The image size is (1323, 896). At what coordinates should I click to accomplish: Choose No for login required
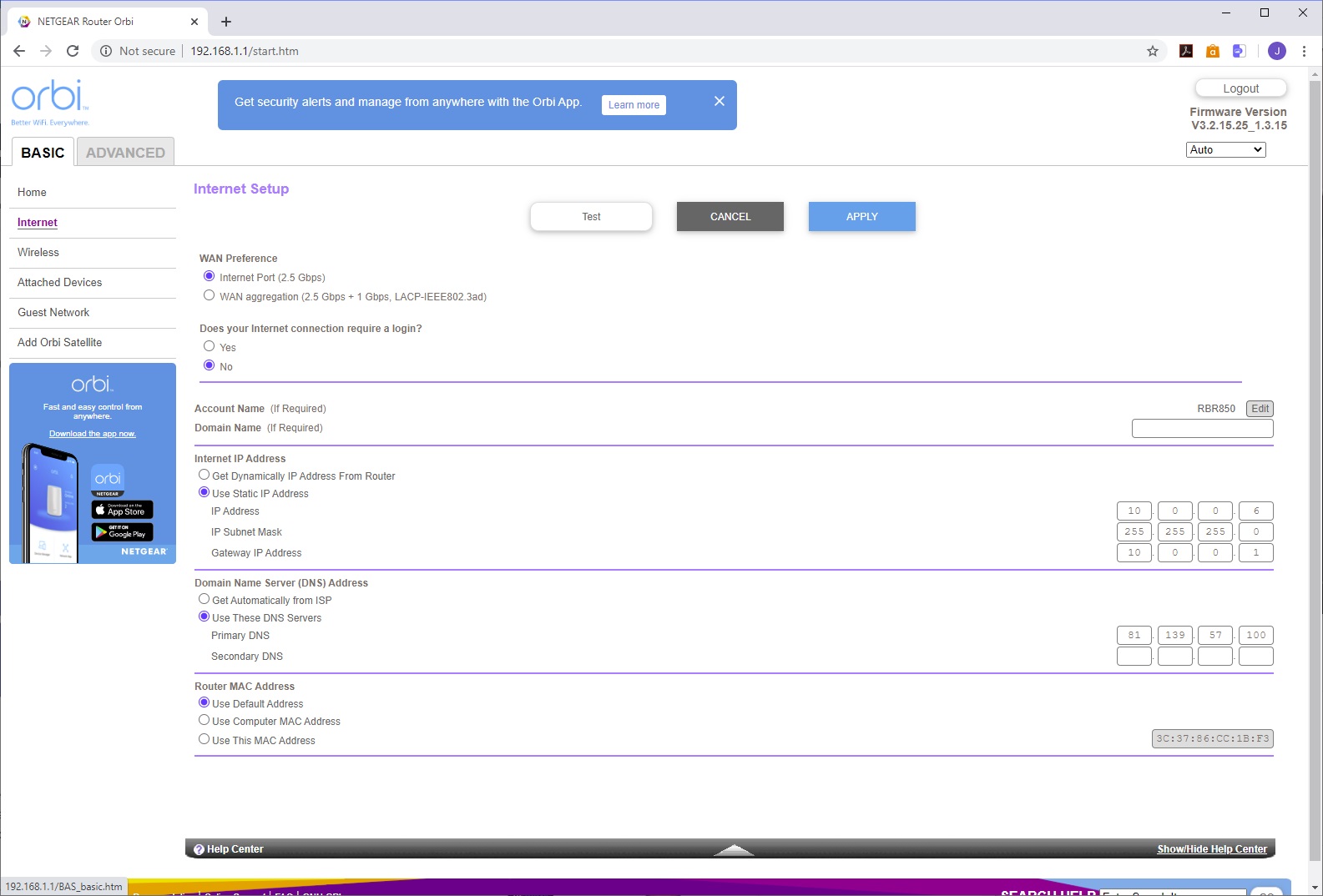(x=210, y=365)
